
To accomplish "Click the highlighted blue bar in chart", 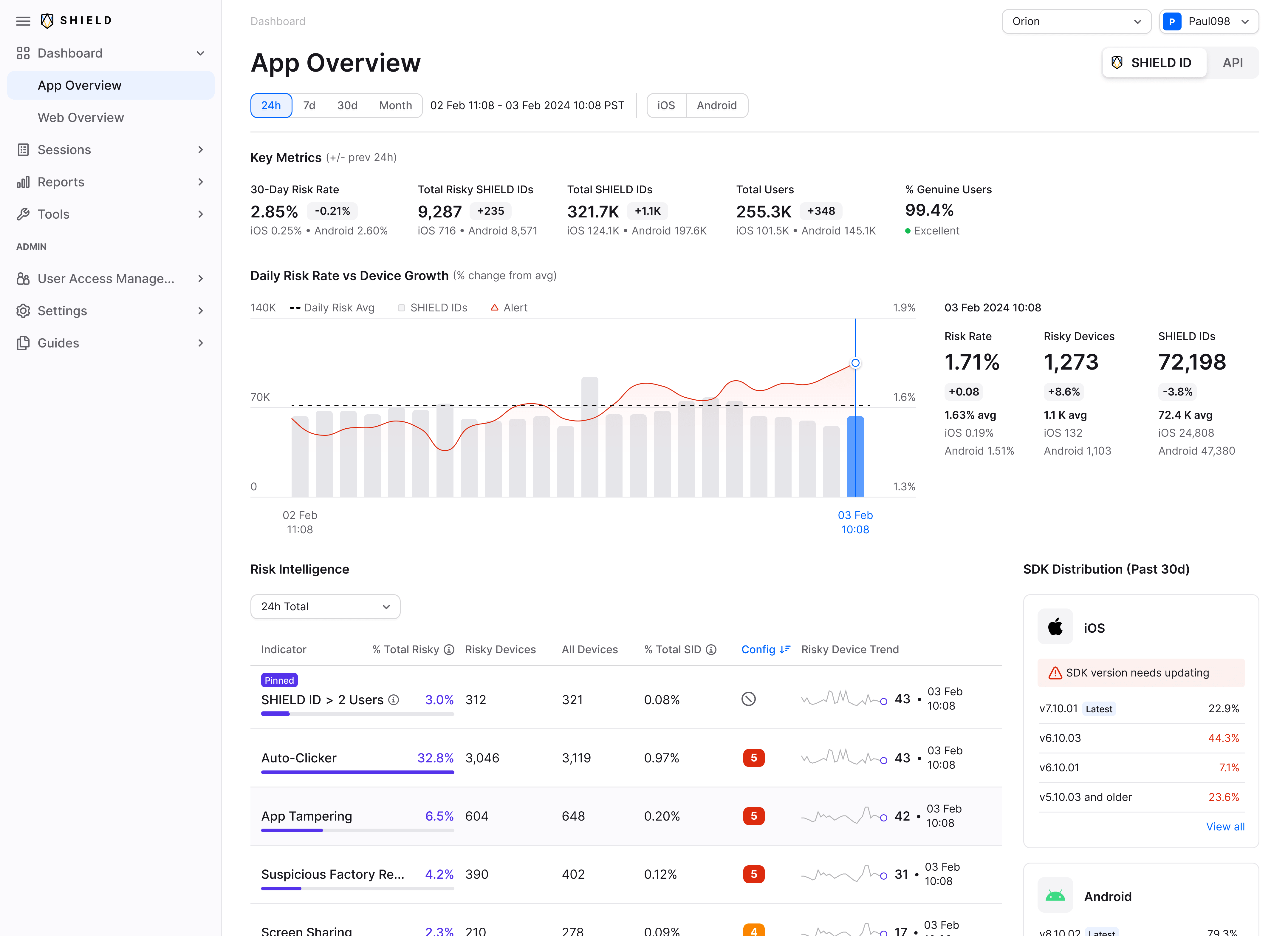I will [855, 456].
